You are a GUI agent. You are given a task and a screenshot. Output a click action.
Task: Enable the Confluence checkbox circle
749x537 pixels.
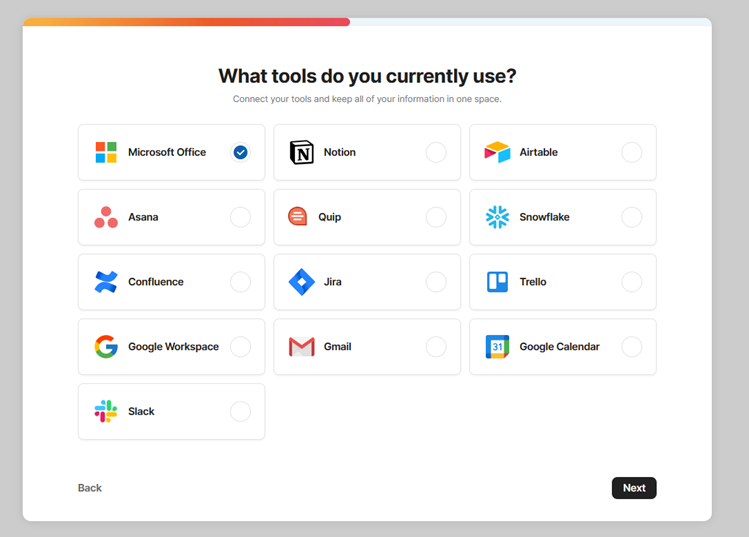click(240, 282)
